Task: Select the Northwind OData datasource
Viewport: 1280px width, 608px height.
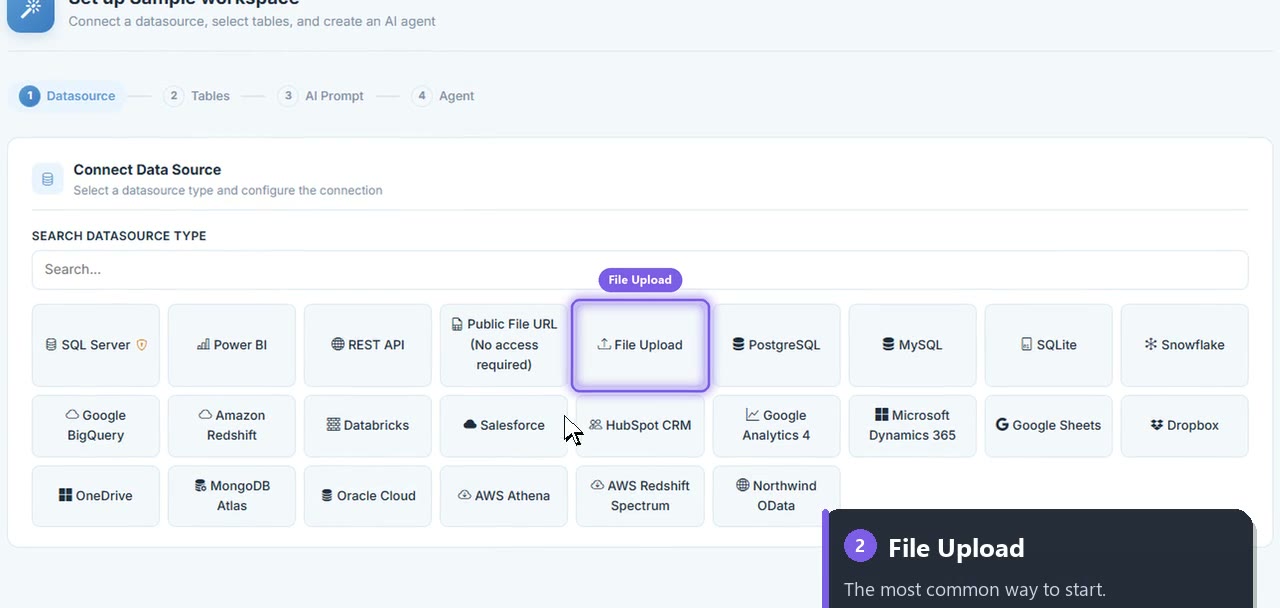Action: [x=776, y=495]
